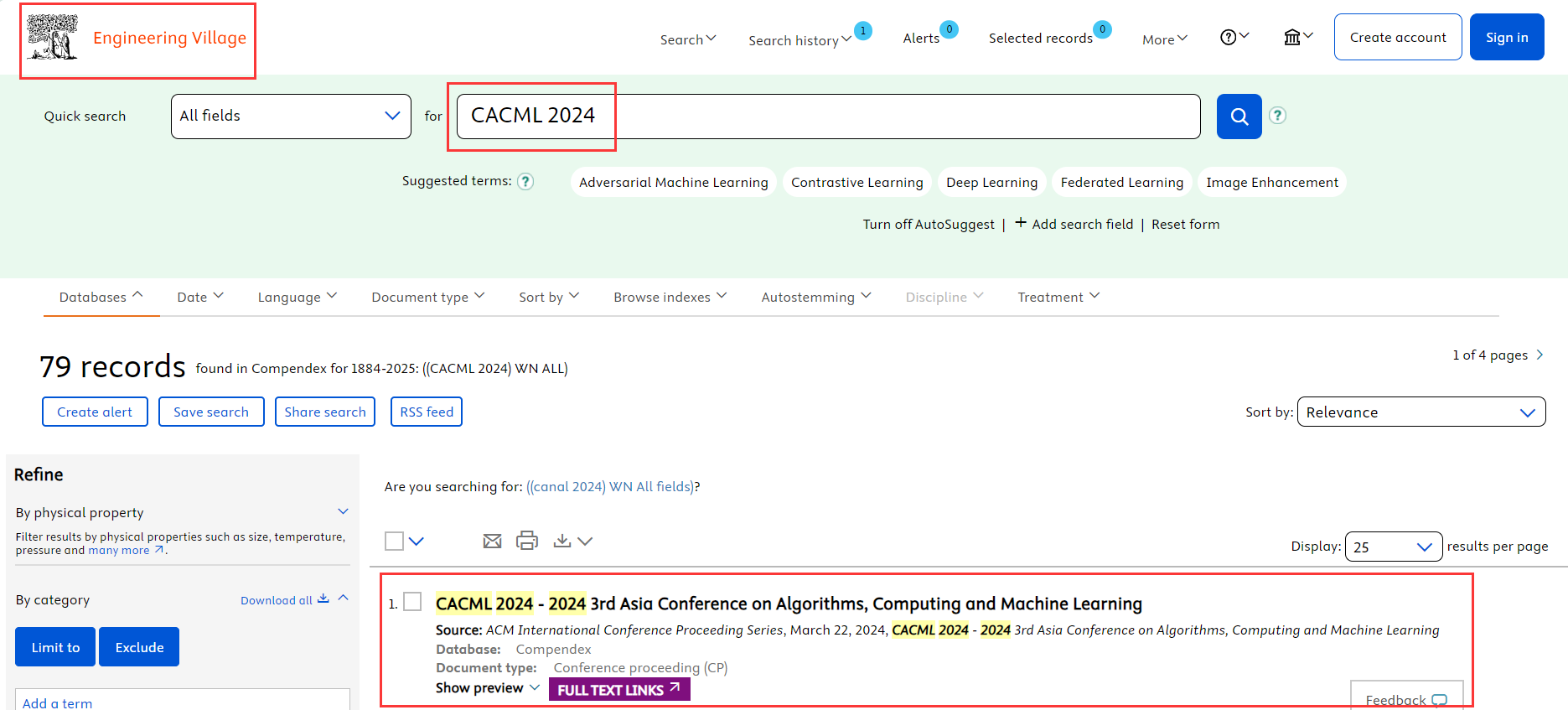Open the help question mark menu

click(x=1234, y=37)
